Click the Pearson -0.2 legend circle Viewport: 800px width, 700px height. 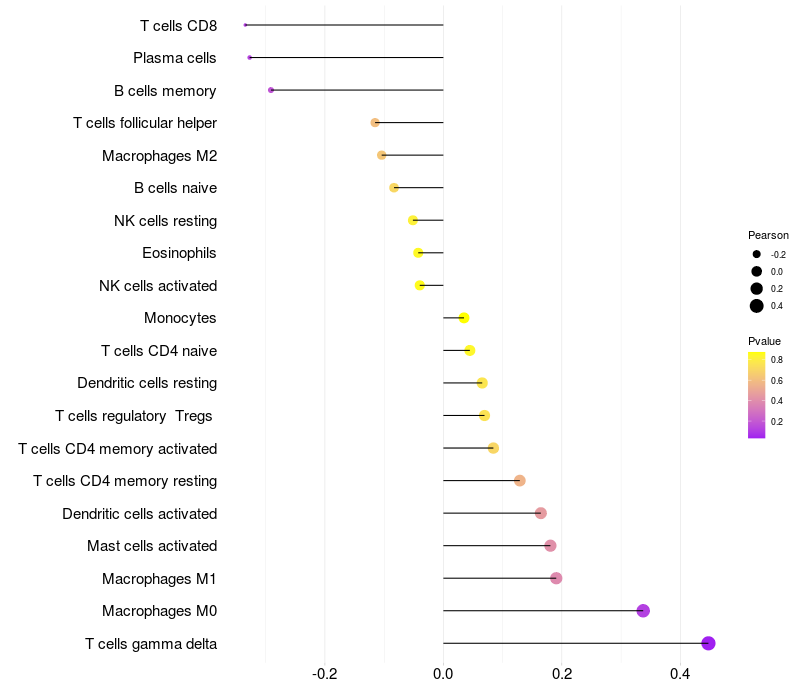coord(757,254)
